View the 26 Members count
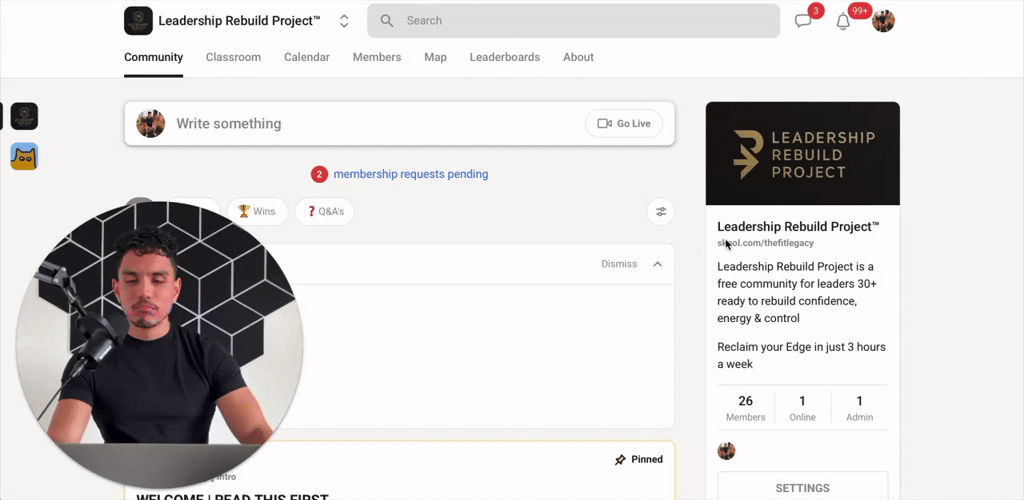The image size is (1024, 500). click(745, 409)
